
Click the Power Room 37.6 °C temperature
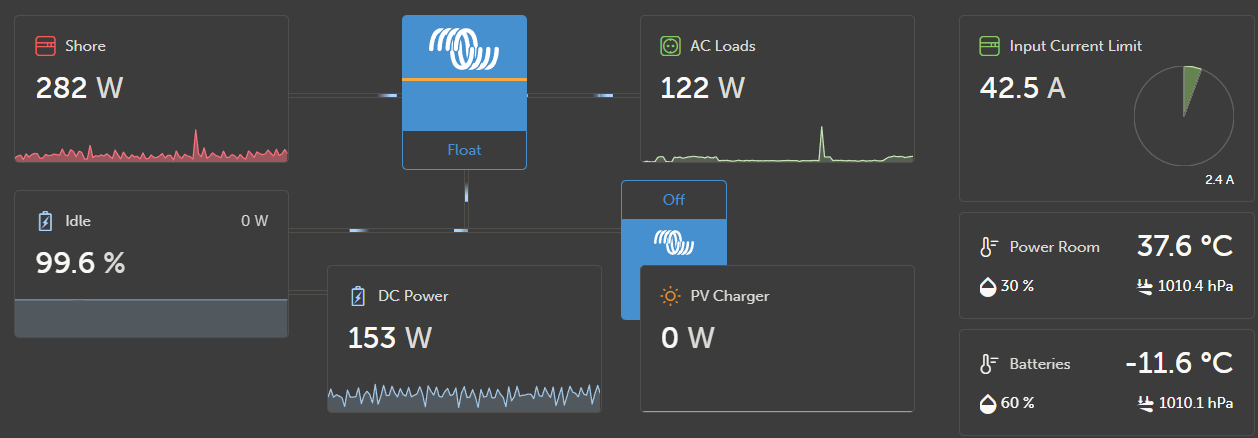[x=1185, y=245]
